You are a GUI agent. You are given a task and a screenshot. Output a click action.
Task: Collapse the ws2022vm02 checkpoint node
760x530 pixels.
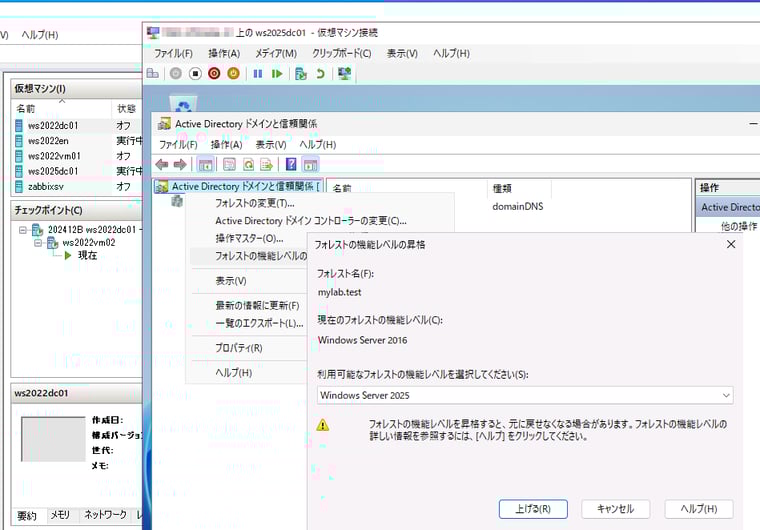click(37, 243)
